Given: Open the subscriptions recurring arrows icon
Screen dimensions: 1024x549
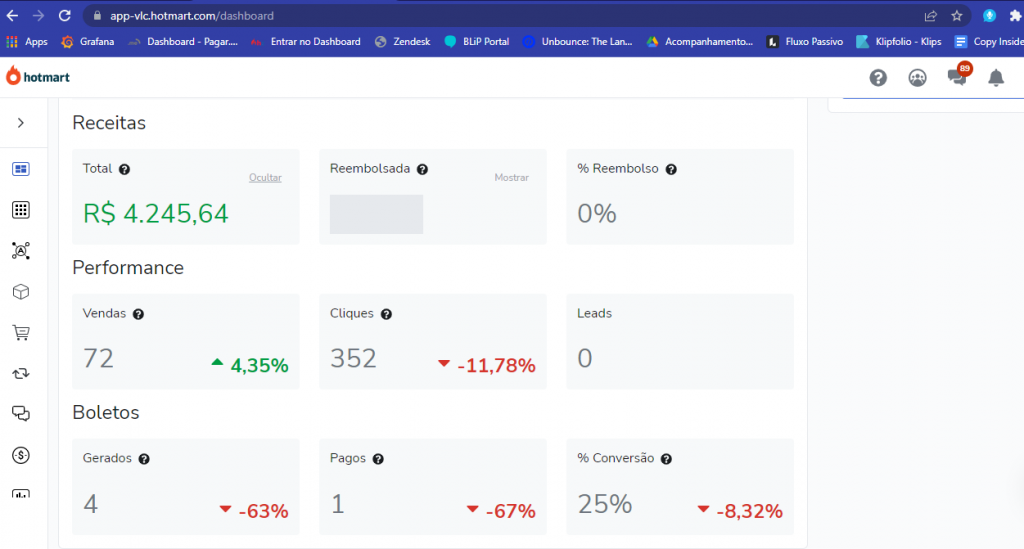Looking at the screenshot, I should click(x=21, y=373).
